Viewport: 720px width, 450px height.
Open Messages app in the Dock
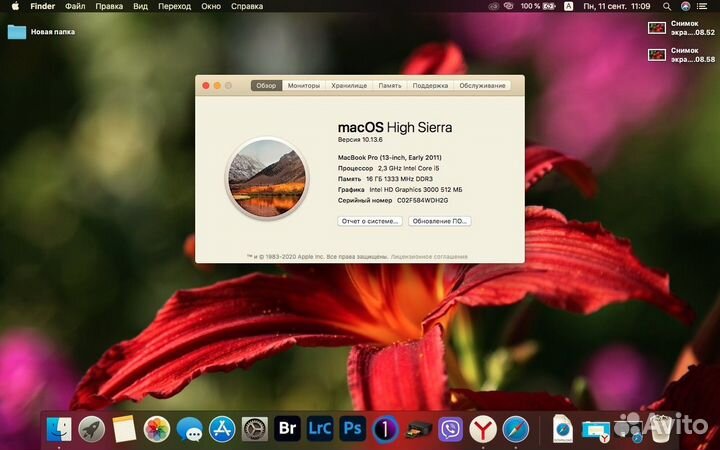189,429
